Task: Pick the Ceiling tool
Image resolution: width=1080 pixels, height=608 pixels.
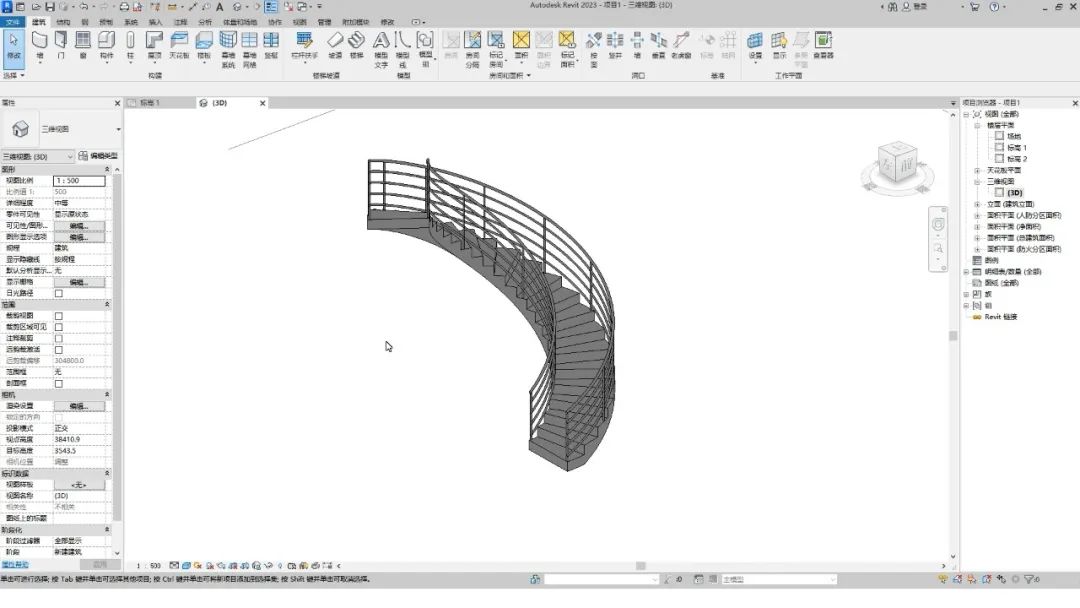Action: coord(179,45)
